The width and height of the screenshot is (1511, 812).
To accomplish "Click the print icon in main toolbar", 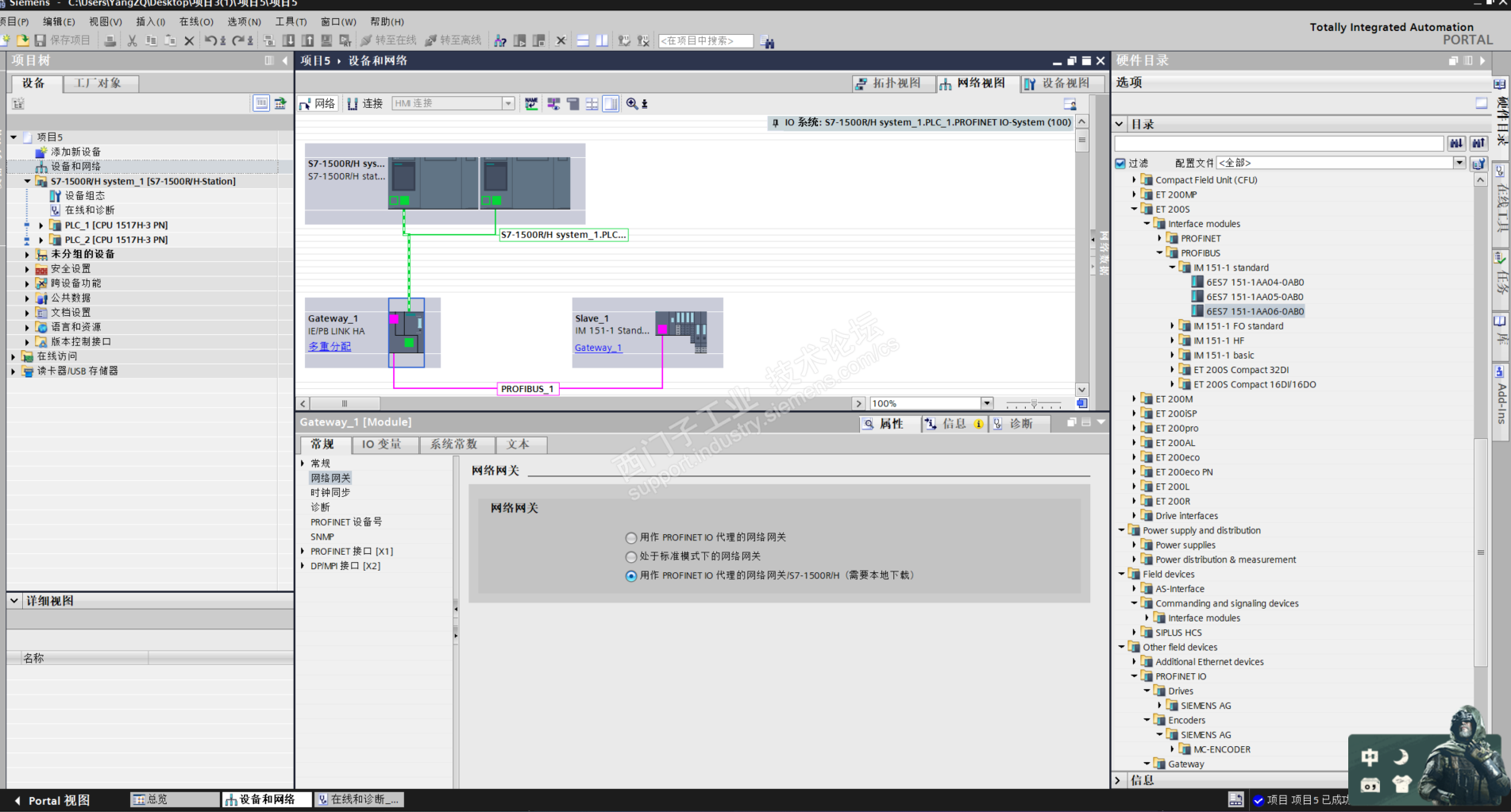I will point(110,40).
